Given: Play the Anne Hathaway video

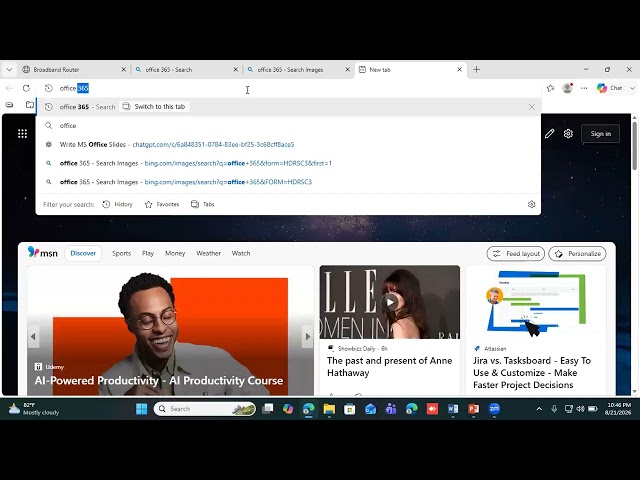Looking at the screenshot, I should [390, 302].
